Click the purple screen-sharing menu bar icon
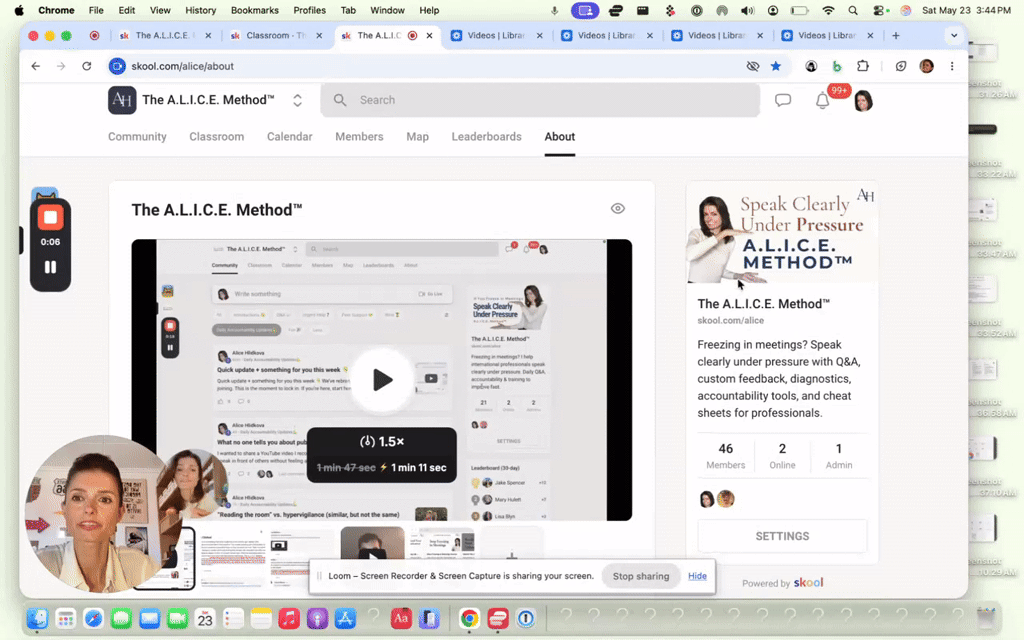Image resolution: width=1024 pixels, height=640 pixels. 585,10
